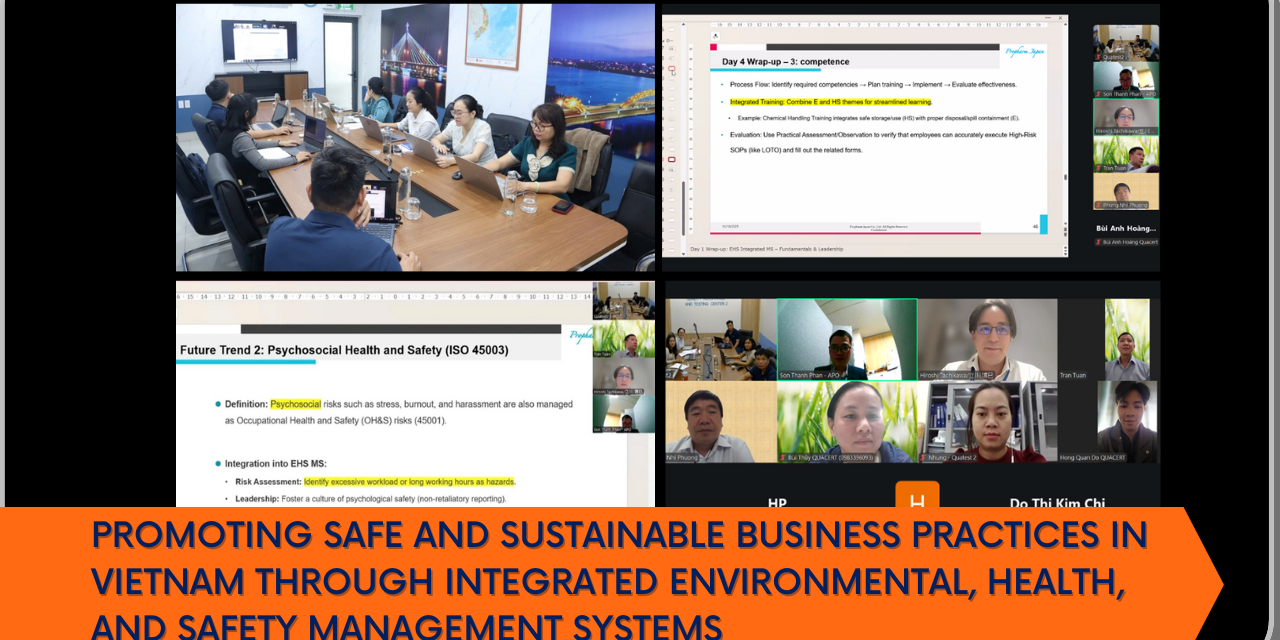Click the small icon above the slide's top-left corner
Screen dimensions: 1280x640
pyautogui.click(x=714, y=35)
